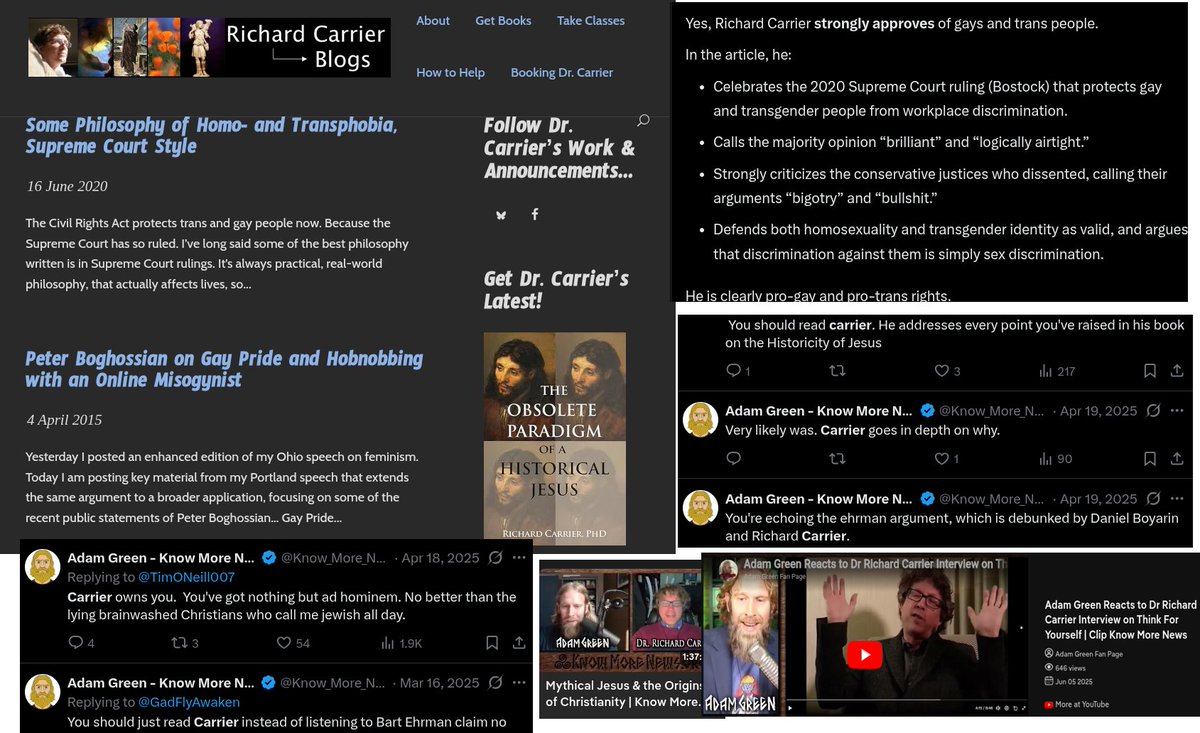The width and height of the screenshot is (1200, 733).
Task: Click the Facebook icon under Follow Dr. Carrier
Action: tap(535, 215)
